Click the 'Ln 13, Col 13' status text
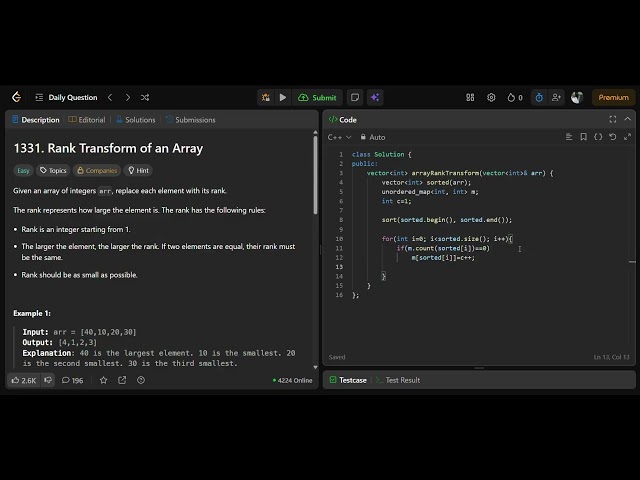 coord(611,357)
